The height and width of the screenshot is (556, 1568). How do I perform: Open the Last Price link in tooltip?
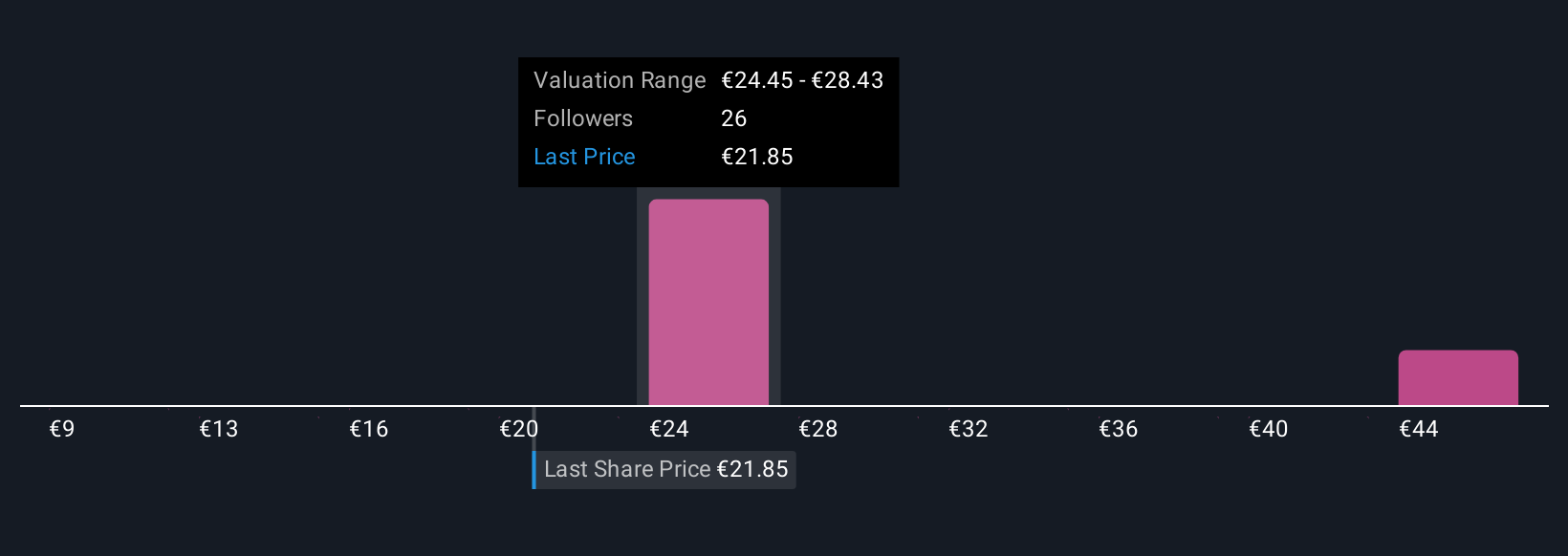[584, 157]
